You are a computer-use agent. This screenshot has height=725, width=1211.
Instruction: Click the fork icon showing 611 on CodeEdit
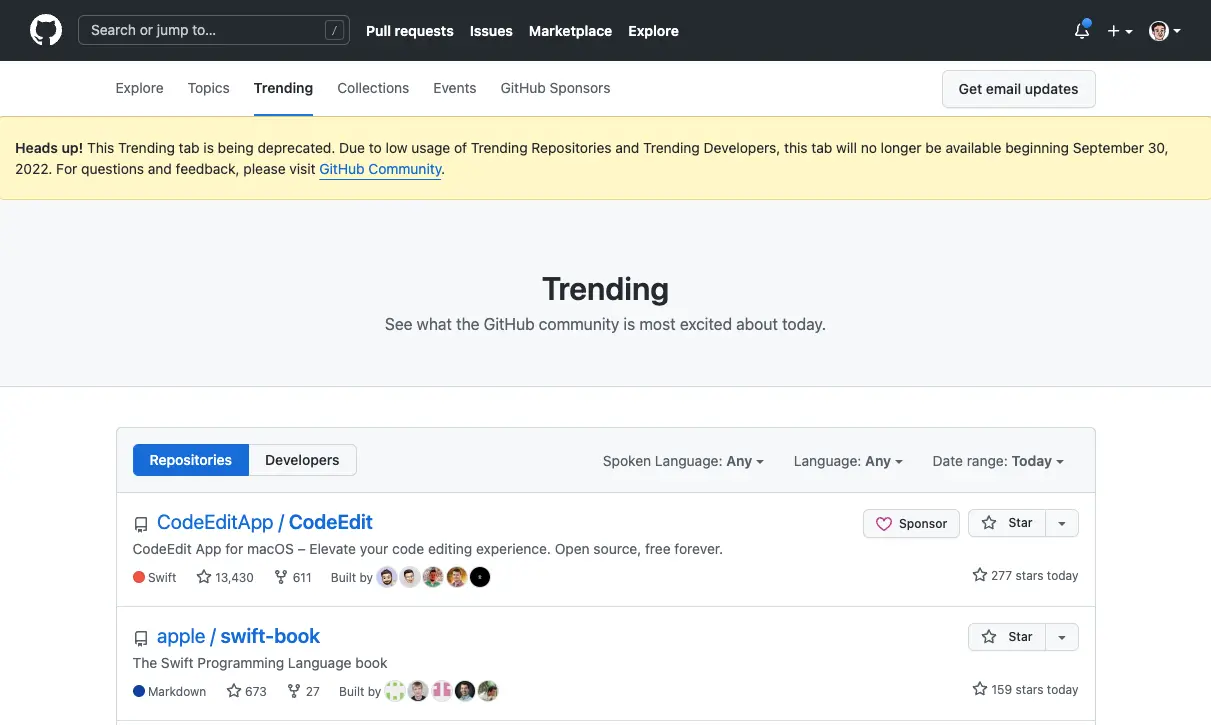point(283,577)
